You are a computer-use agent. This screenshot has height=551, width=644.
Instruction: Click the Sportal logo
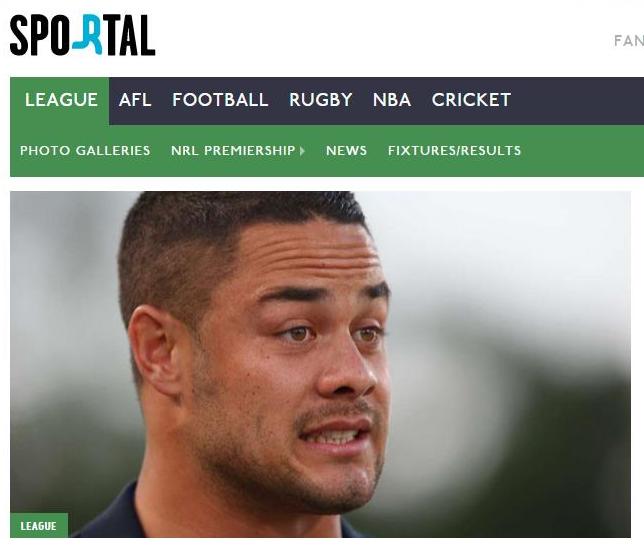83,35
